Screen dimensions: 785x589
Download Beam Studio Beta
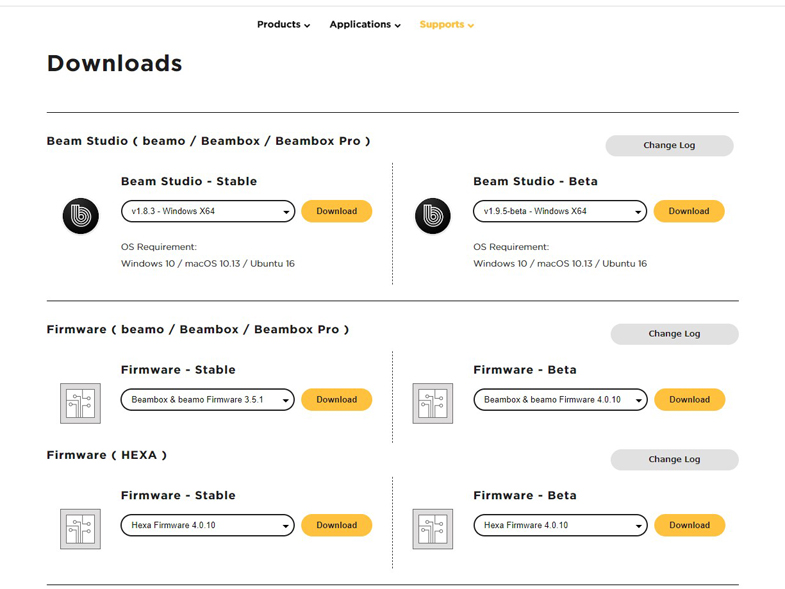689,211
